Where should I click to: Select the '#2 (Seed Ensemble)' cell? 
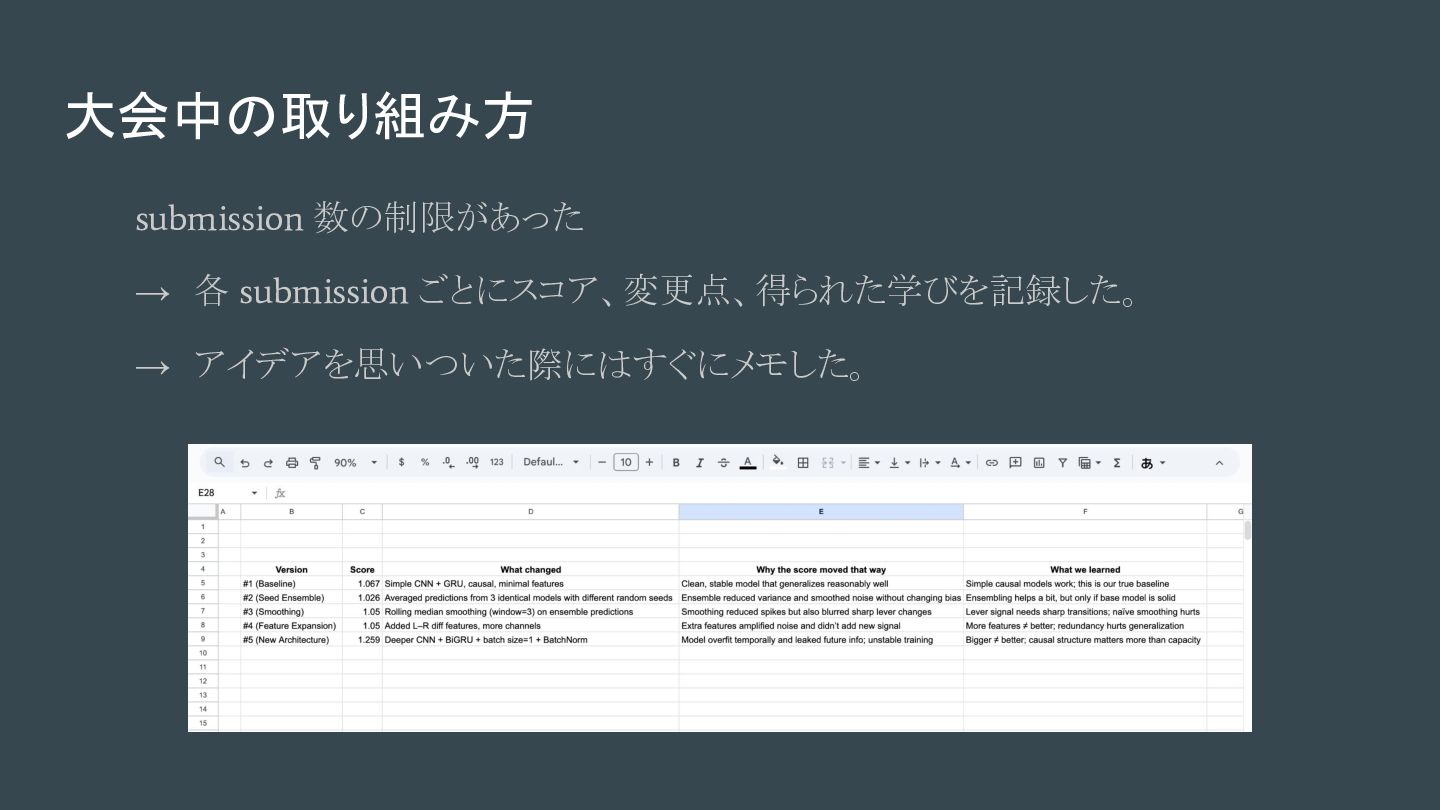pos(291,597)
